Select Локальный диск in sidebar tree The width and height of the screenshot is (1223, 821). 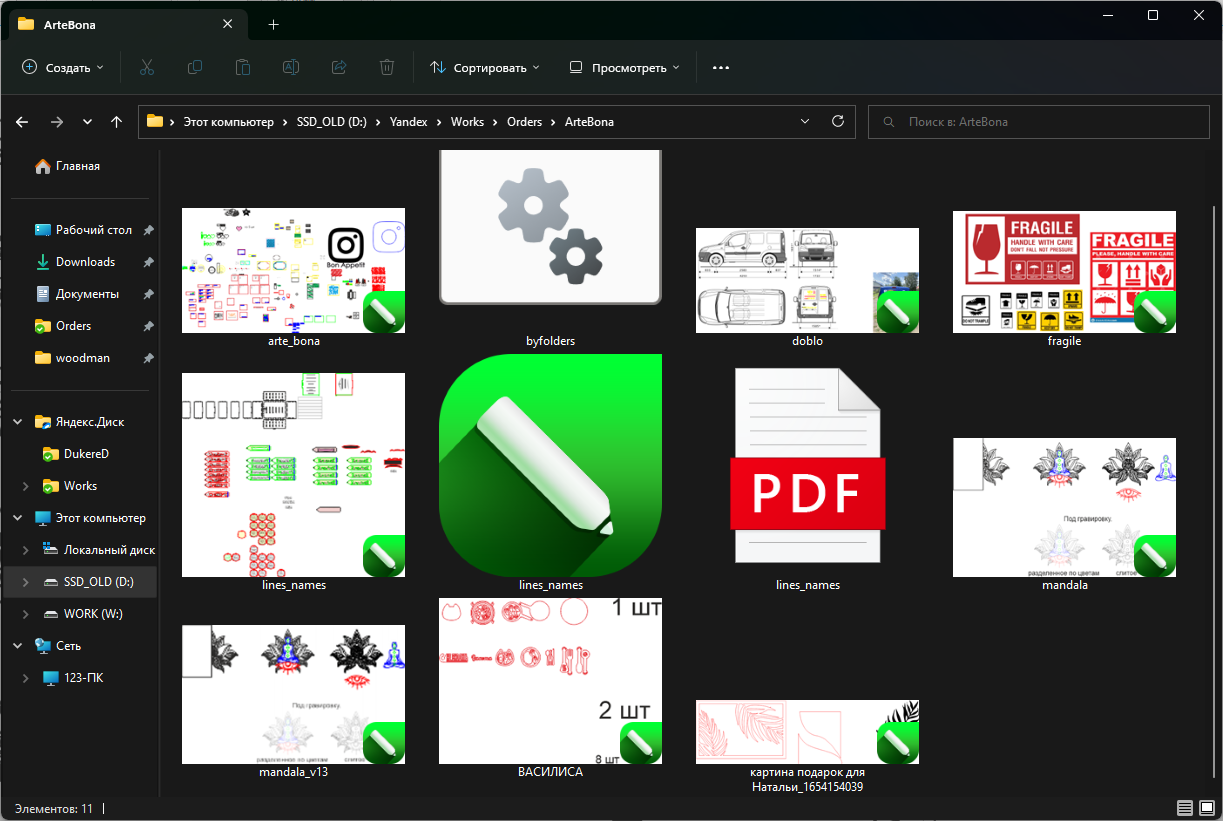click(x=99, y=550)
